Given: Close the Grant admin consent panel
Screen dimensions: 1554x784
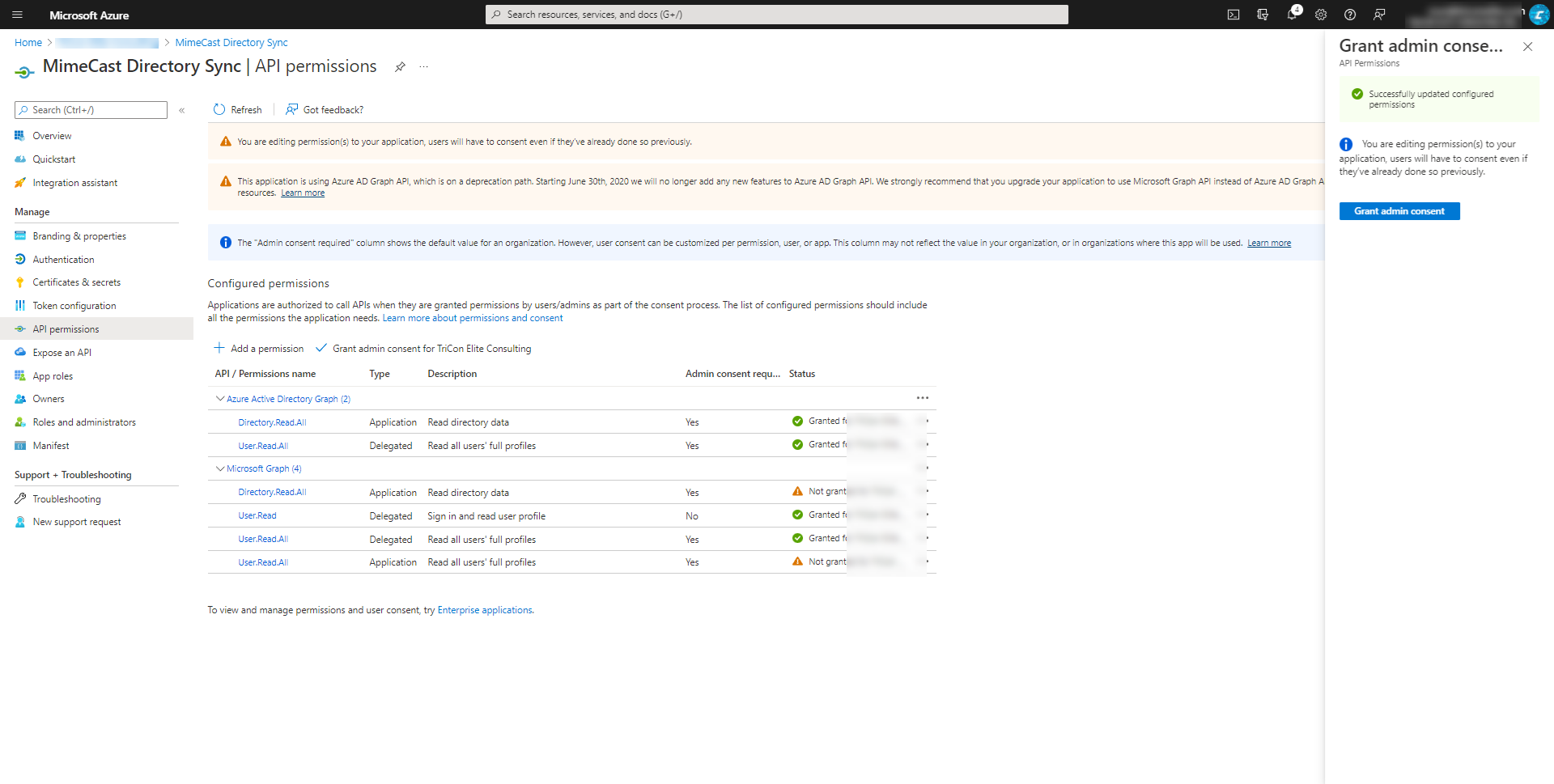Looking at the screenshot, I should coord(1527,47).
